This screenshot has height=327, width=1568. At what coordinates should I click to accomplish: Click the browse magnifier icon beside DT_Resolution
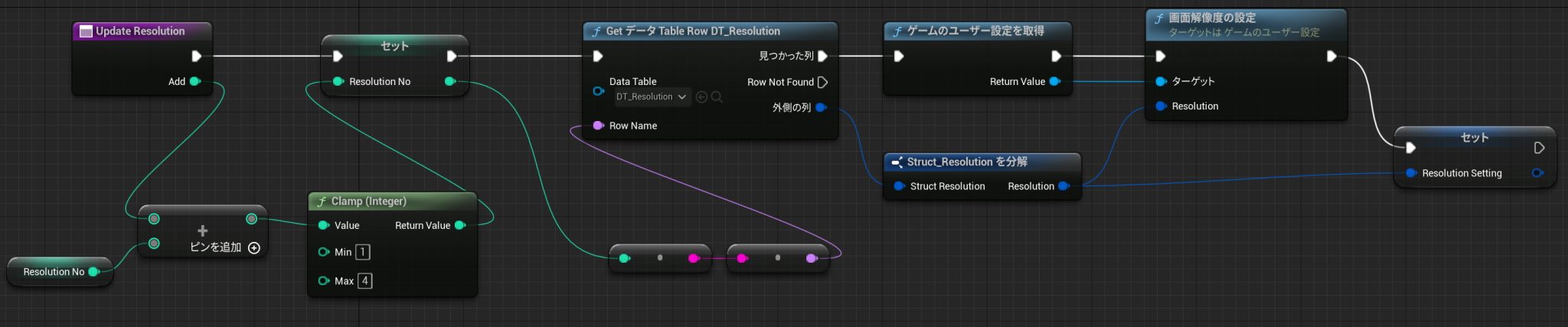717,97
